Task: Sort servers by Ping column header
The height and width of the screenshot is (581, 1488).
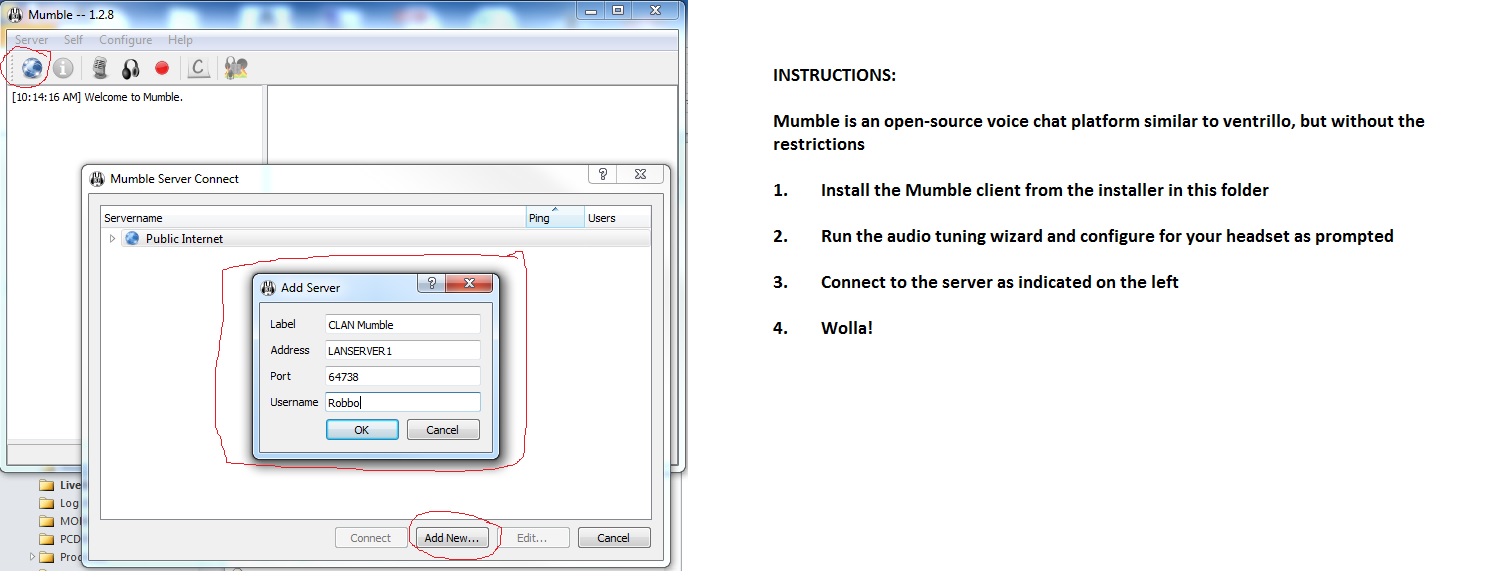Action: (555, 218)
